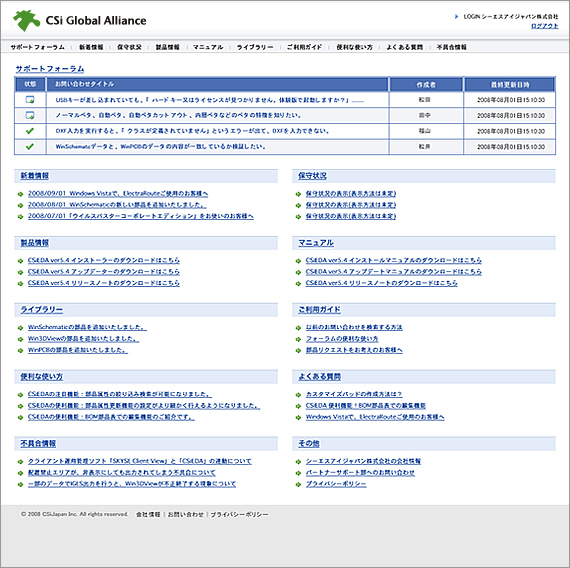Open リリースノート download link under 製品情報
The width and height of the screenshot is (570, 568).
[x=104, y=283]
